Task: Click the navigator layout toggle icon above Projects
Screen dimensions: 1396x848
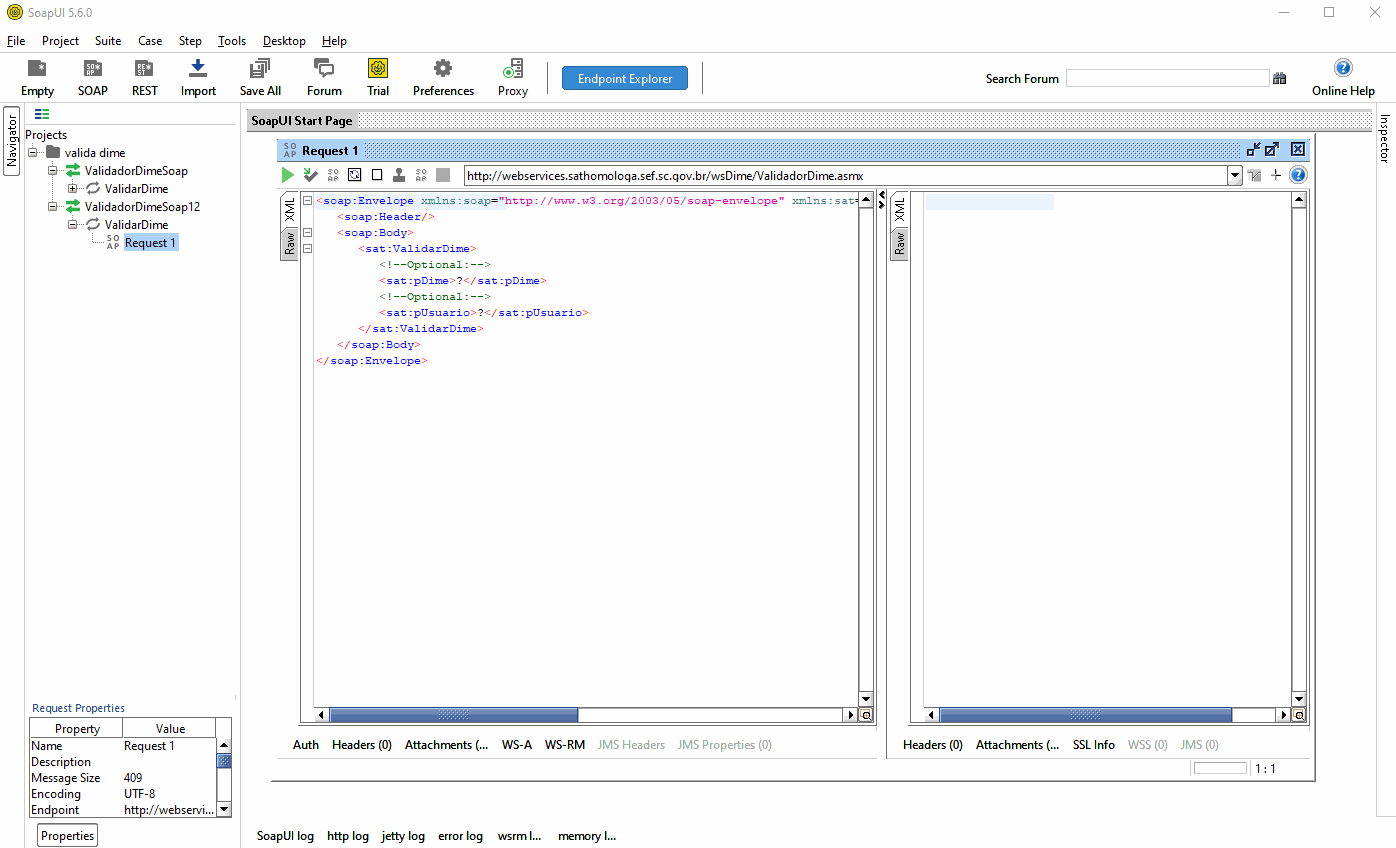Action: [42, 114]
